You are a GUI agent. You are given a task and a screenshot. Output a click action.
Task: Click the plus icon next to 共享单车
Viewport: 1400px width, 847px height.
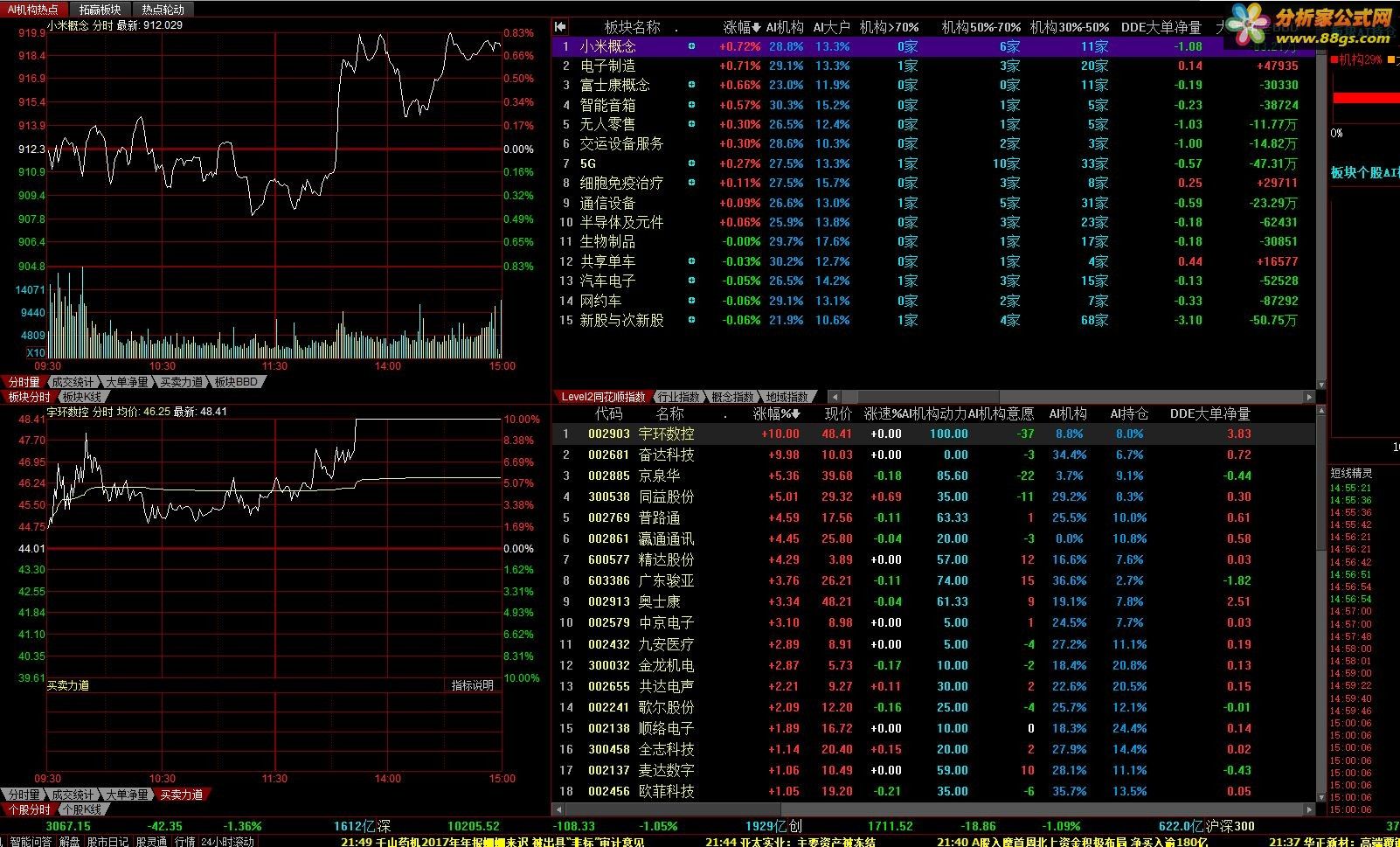click(x=692, y=261)
